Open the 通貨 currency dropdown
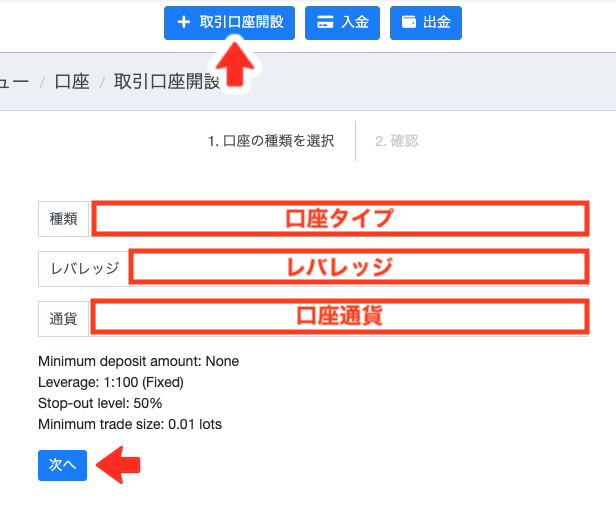The image size is (616, 506). click(x=339, y=319)
